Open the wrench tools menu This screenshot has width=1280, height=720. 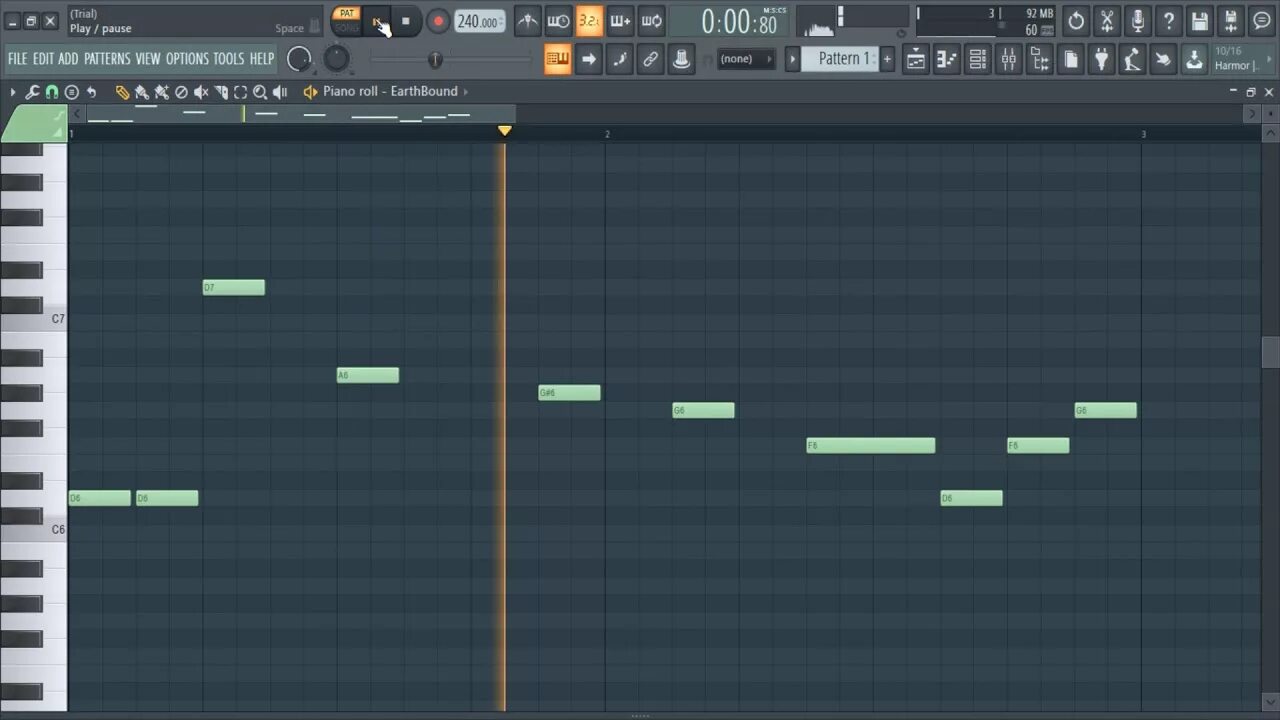tap(32, 92)
